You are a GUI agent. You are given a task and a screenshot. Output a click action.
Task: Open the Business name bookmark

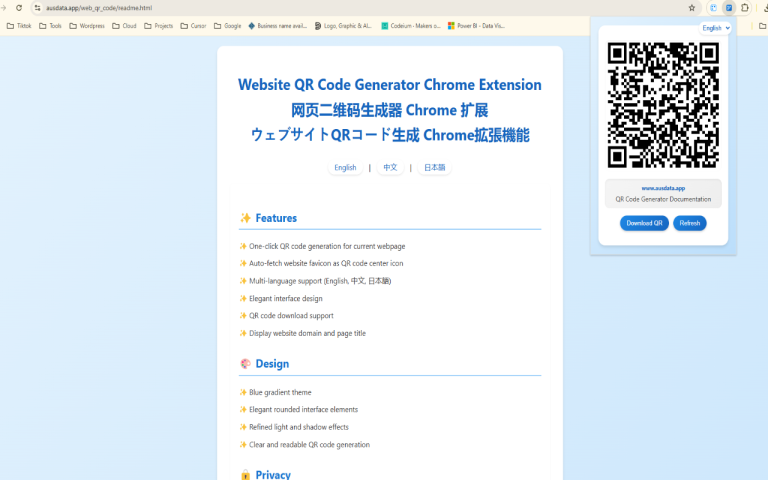click(x=277, y=26)
